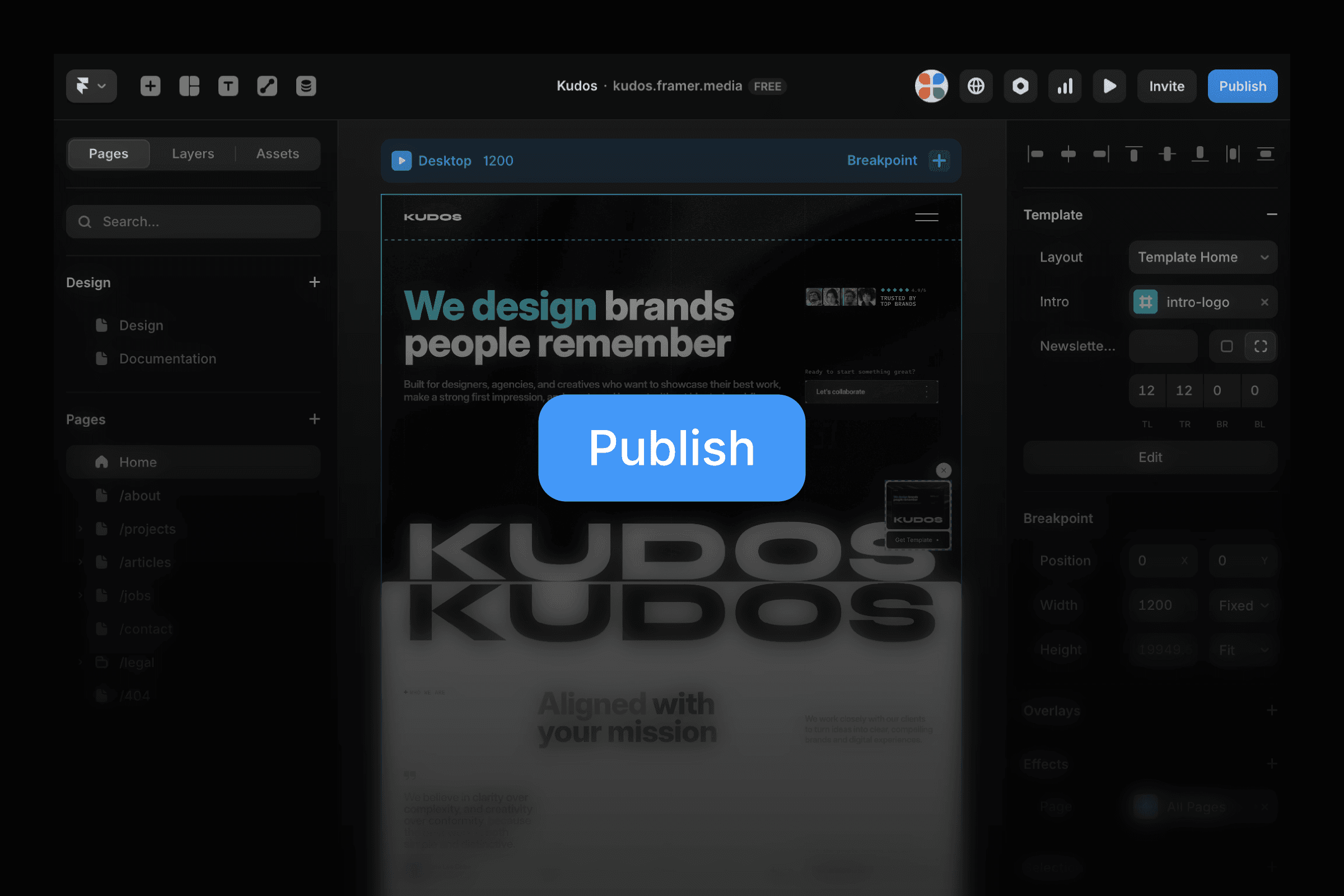Click the large center Publish button
Screen dimensions: 1344x896
672,448
